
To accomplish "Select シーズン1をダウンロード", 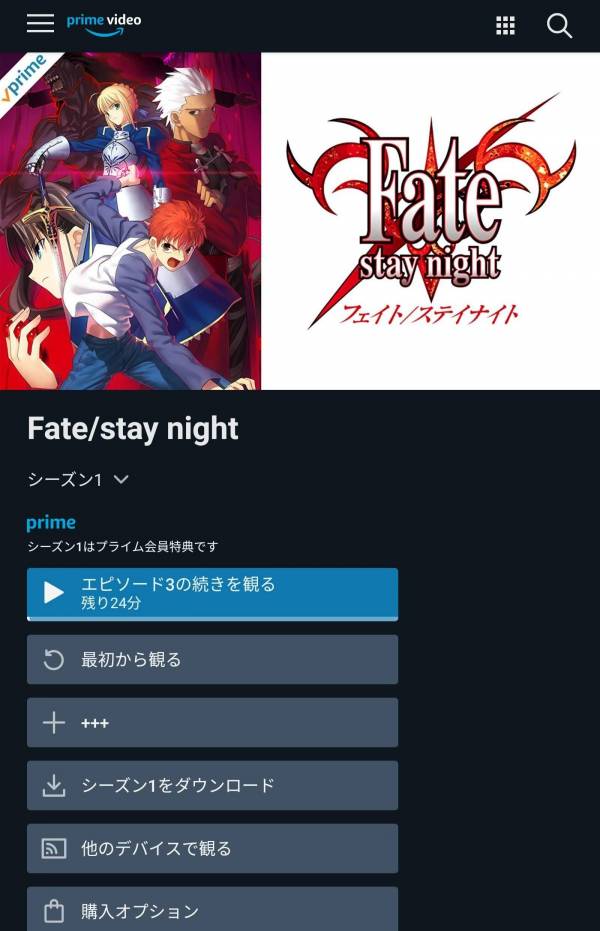I will tap(212, 786).
